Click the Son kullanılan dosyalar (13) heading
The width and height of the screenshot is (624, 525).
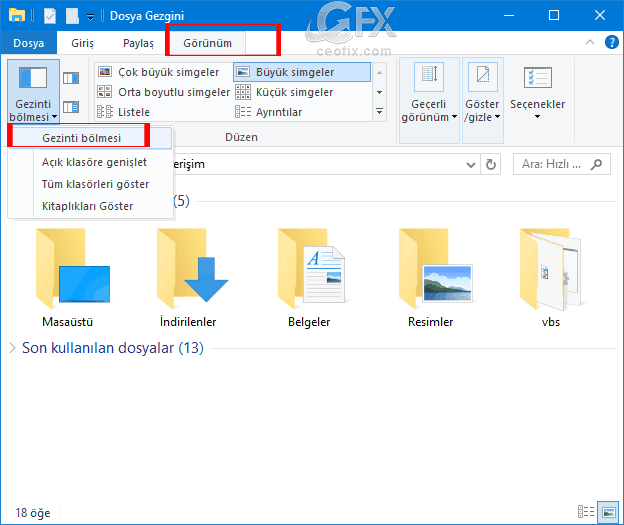113,348
